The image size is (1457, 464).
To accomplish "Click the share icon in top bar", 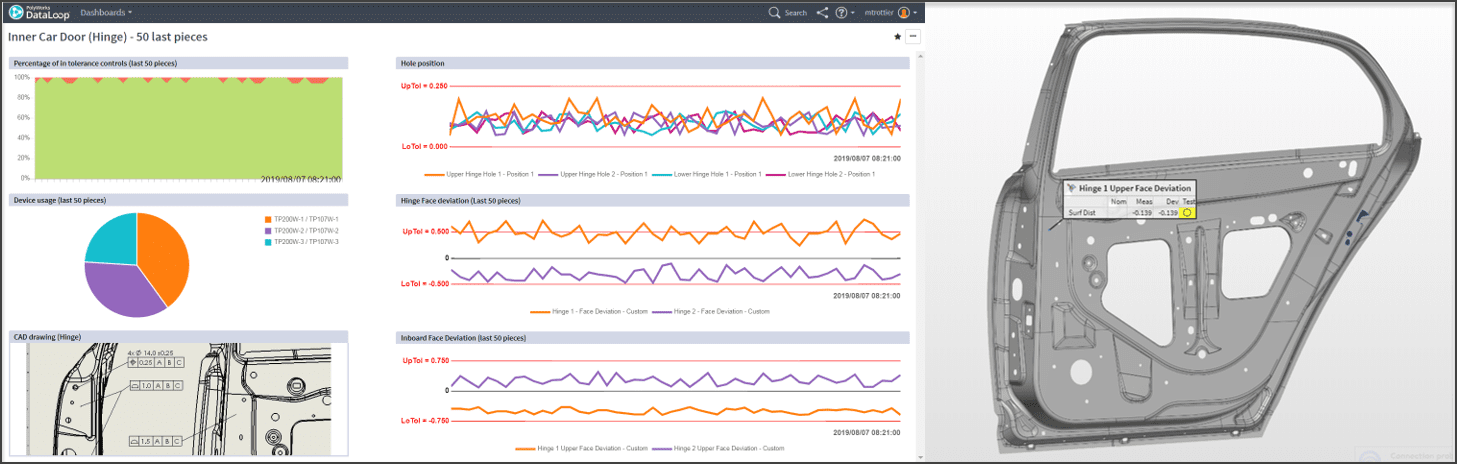I will (822, 13).
